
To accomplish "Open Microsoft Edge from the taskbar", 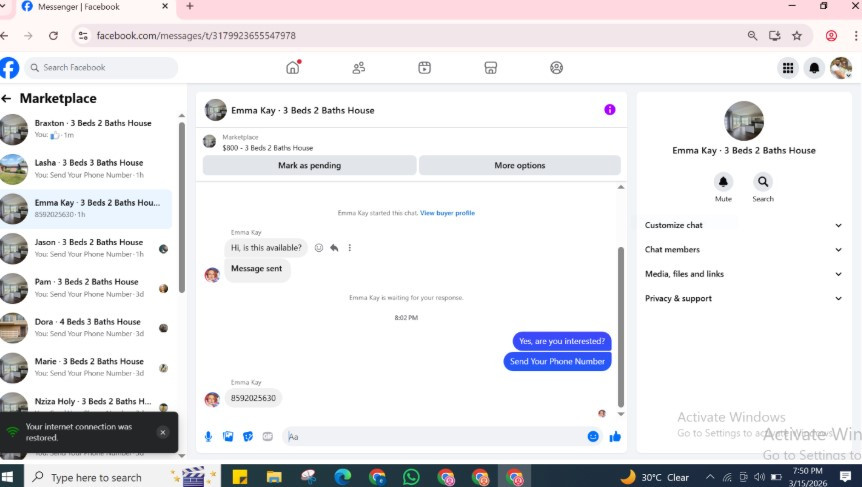I will 342,477.
